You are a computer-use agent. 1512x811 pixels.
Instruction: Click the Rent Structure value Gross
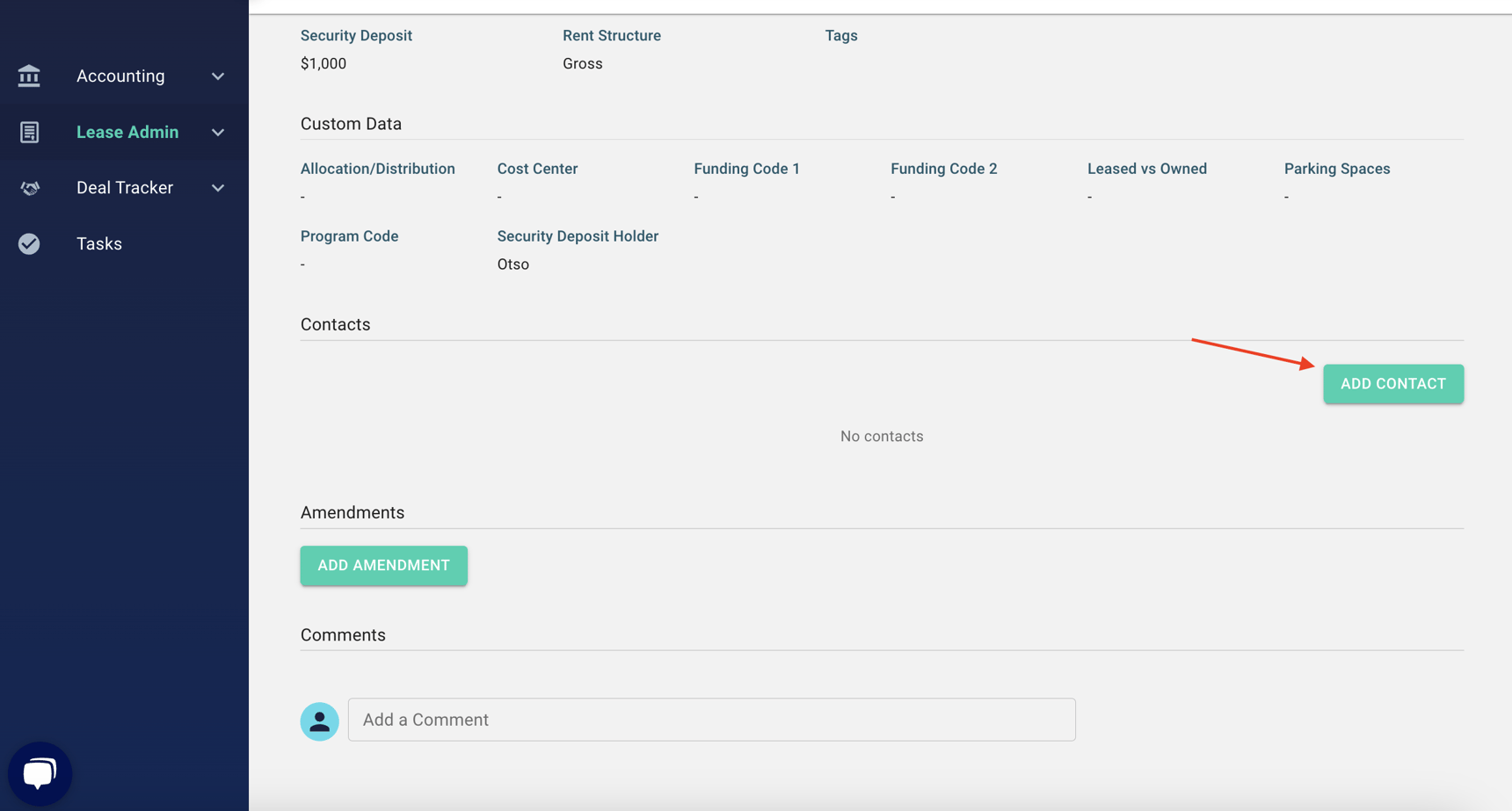tap(582, 64)
